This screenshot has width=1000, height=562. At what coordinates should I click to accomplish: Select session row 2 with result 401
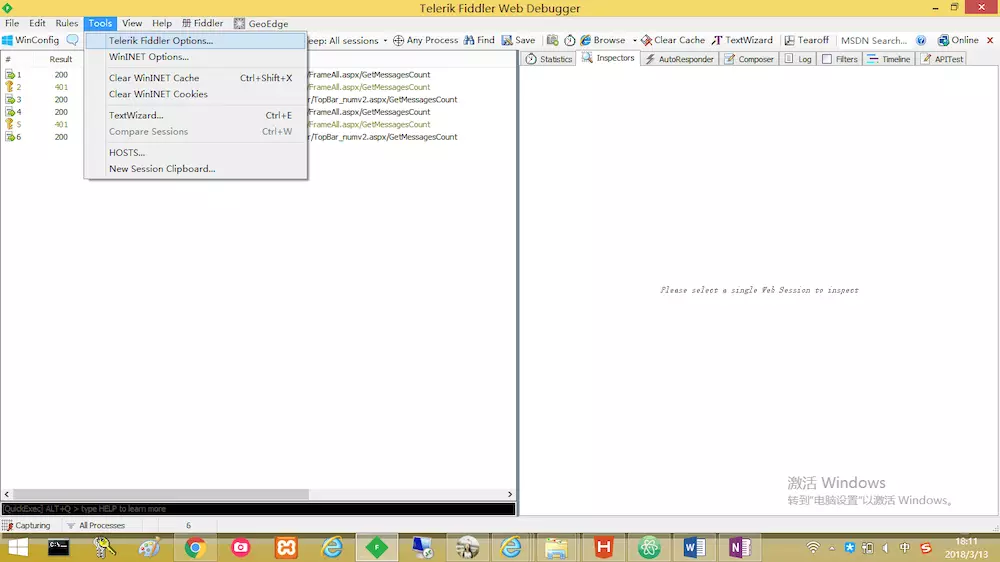pos(258,87)
